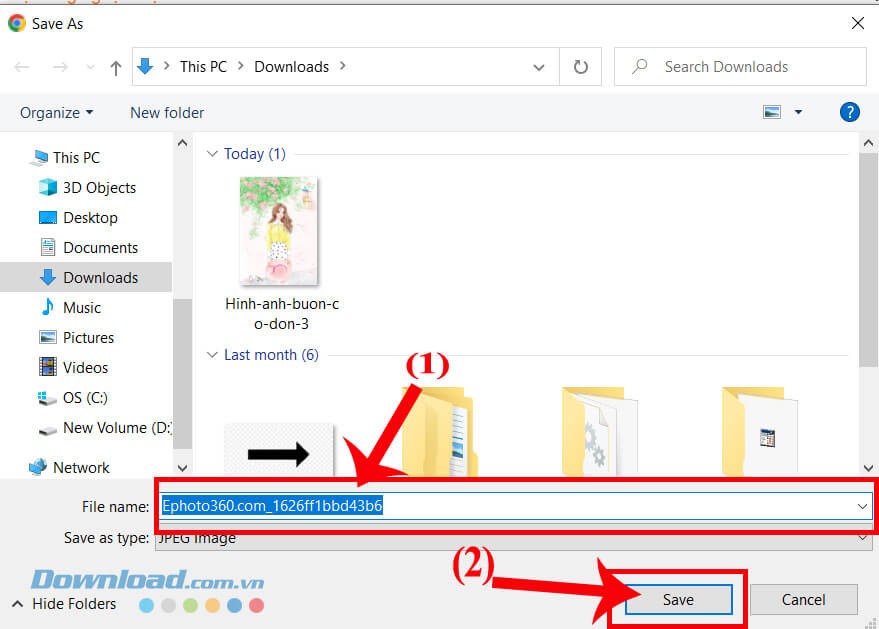Image resolution: width=879 pixels, height=629 pixels.
Task: Open the Desktop folder in sidebar
Action: coord(90,217)
